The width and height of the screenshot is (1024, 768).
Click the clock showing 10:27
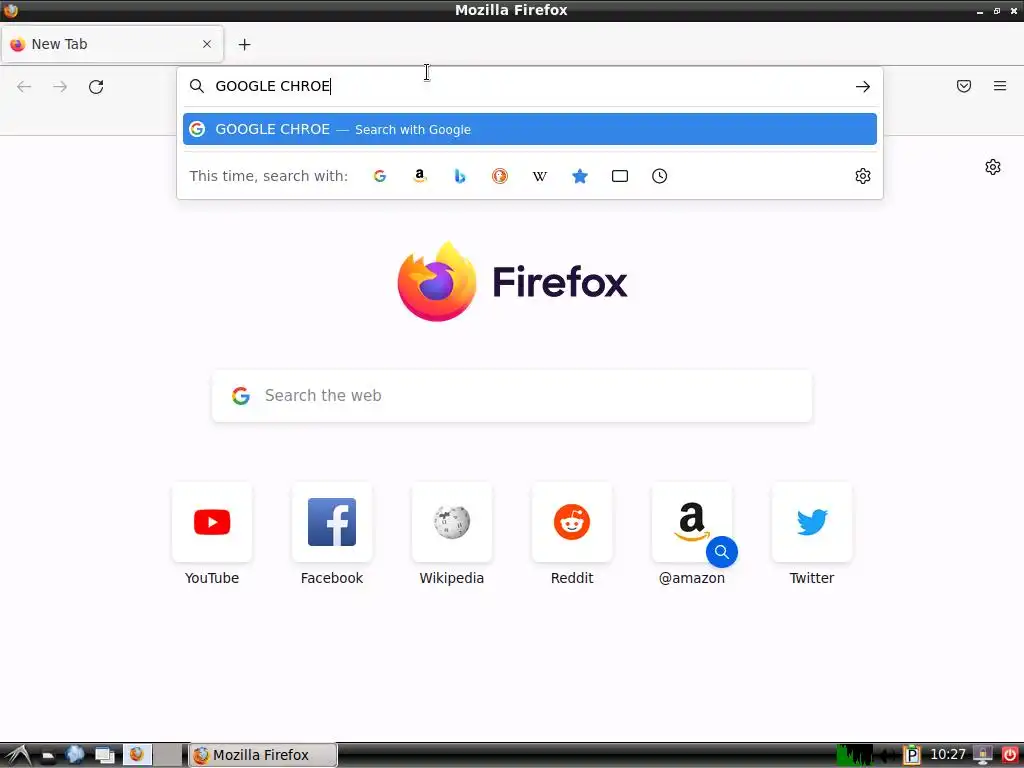pyautogui.click(x=947, y=754)
